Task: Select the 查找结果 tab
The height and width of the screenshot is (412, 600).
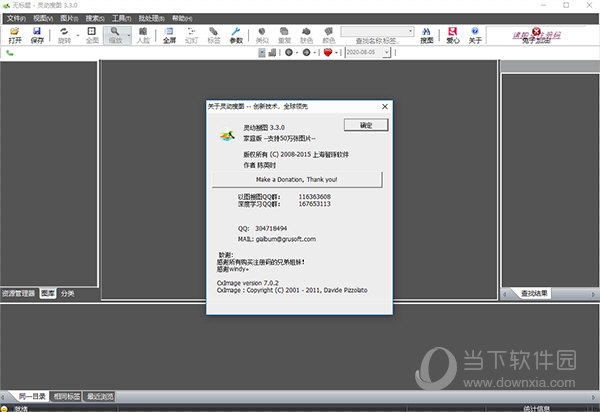Action: [534, 293]
